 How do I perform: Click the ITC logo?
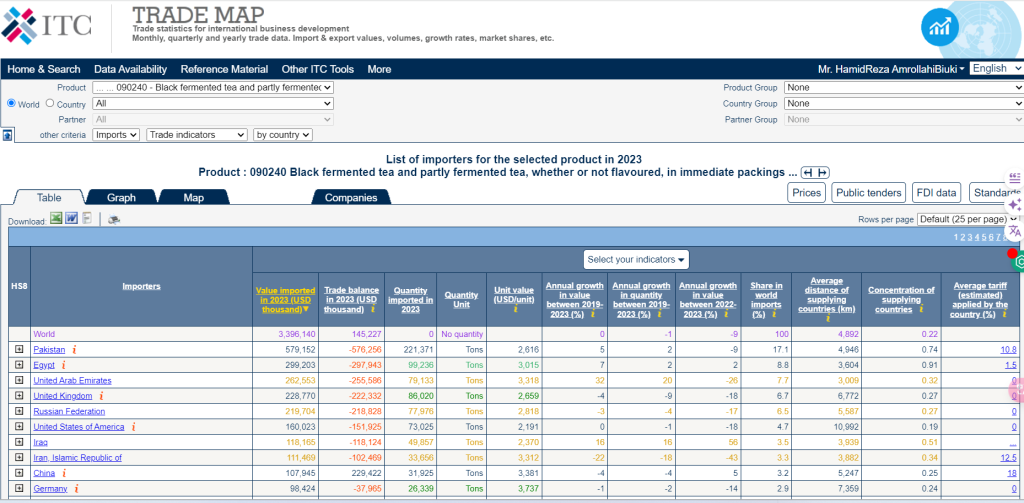[46, 24]
